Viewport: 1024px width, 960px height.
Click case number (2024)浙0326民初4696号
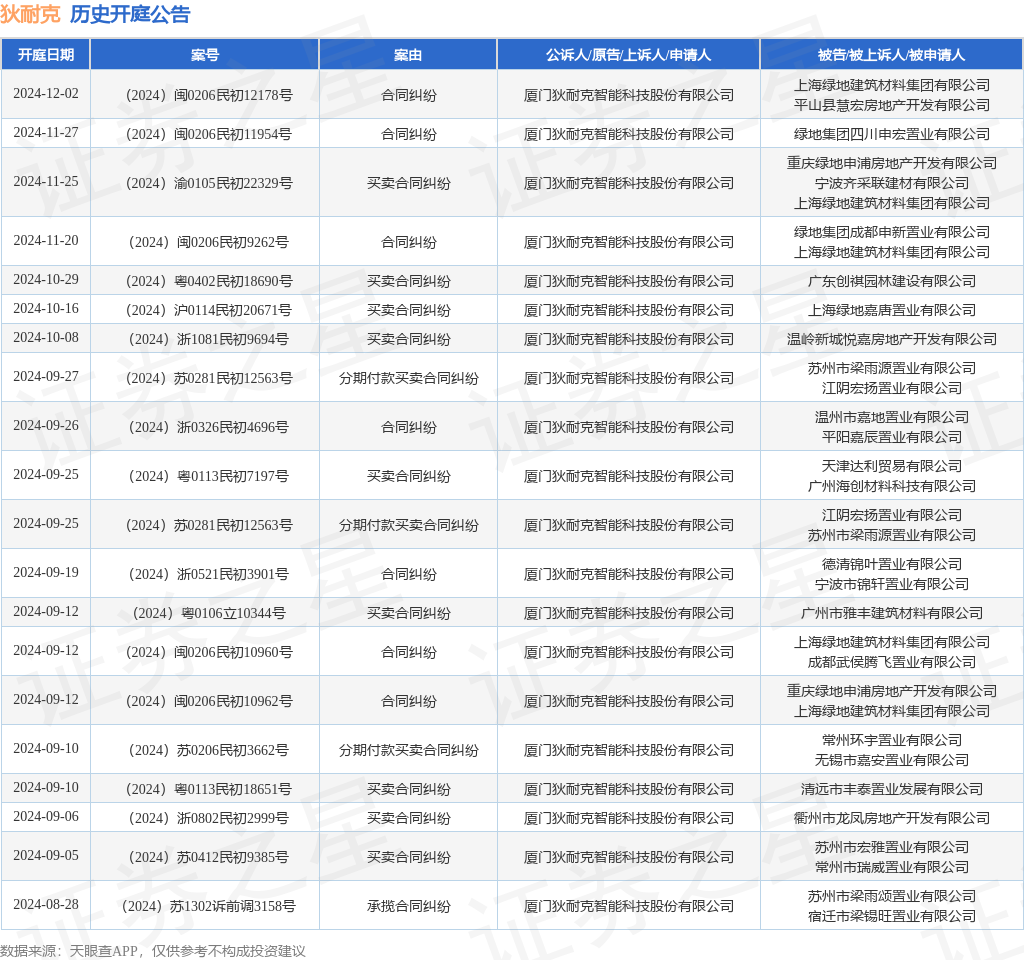tap(209, 428)
